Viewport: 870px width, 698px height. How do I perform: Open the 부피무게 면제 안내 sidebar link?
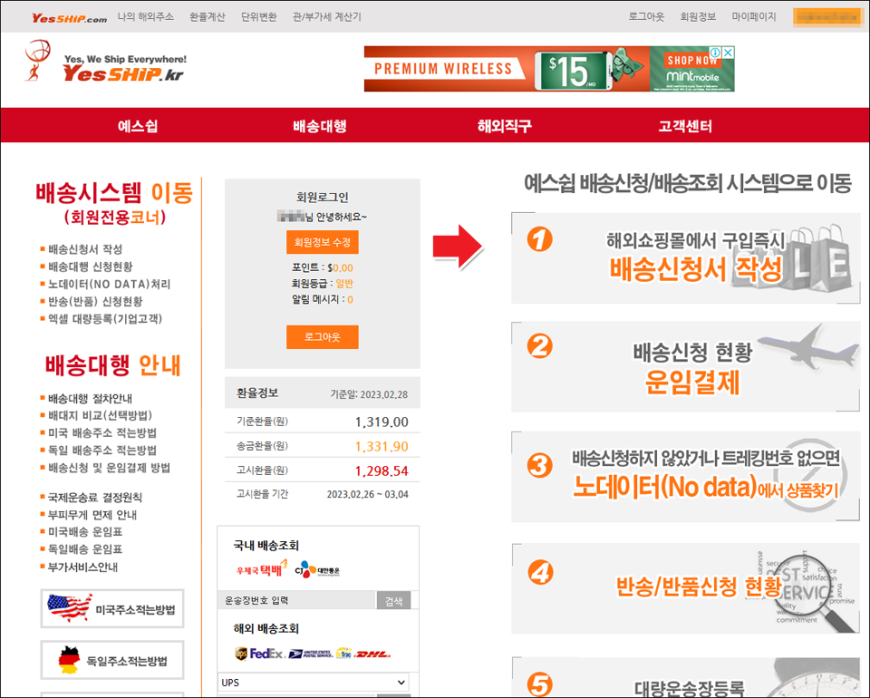tap(92, 515)
